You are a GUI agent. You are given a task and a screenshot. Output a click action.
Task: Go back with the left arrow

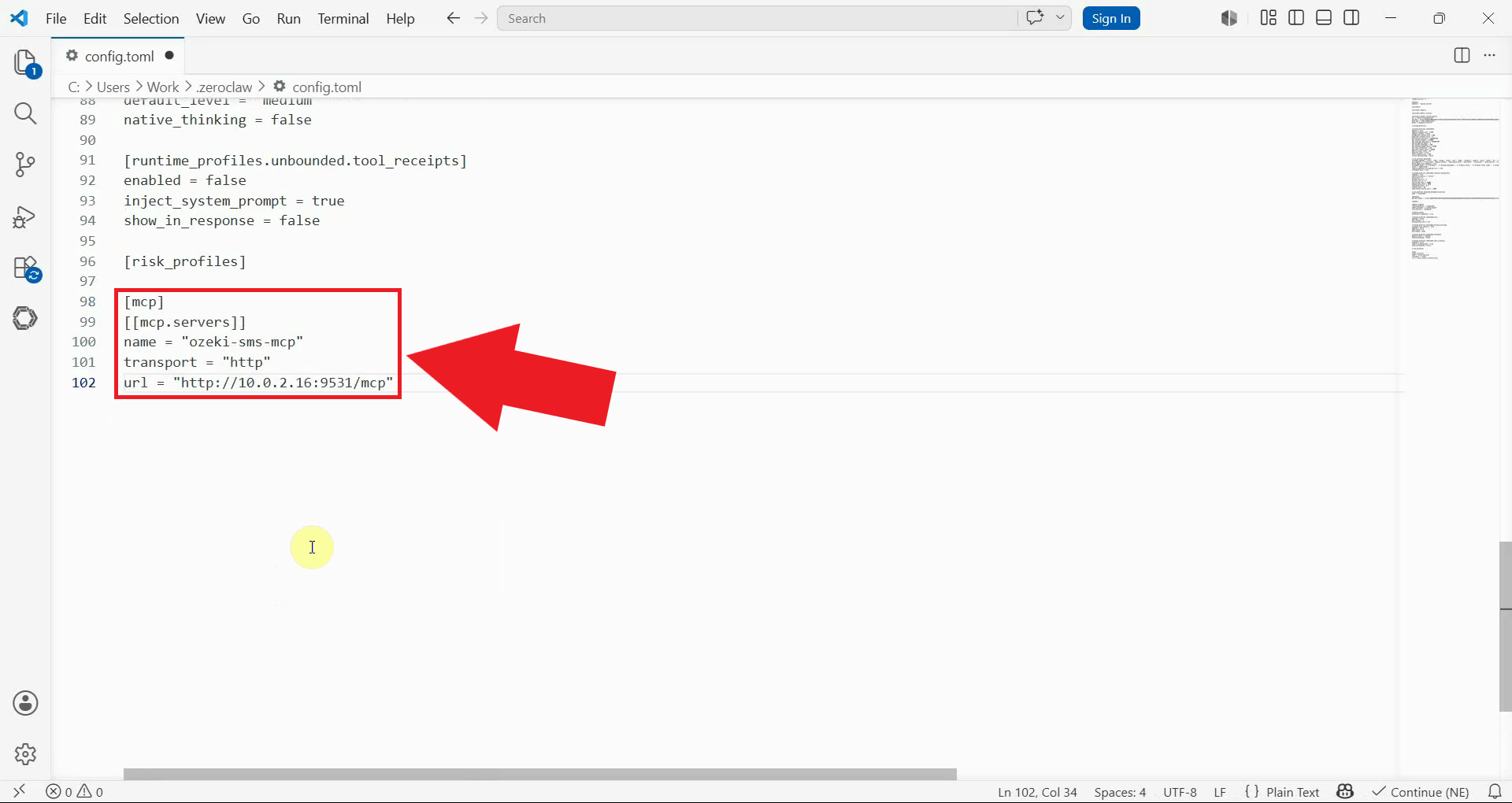point(453,18)
